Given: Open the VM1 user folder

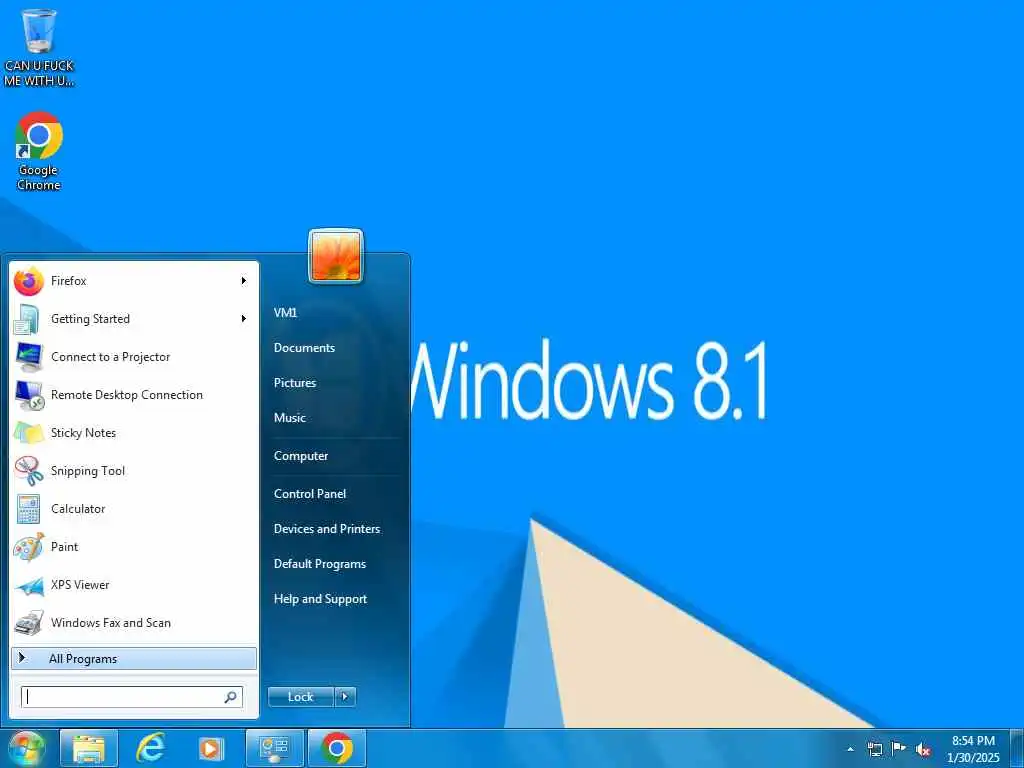Looking at the screenshot, I should (285, 313).
